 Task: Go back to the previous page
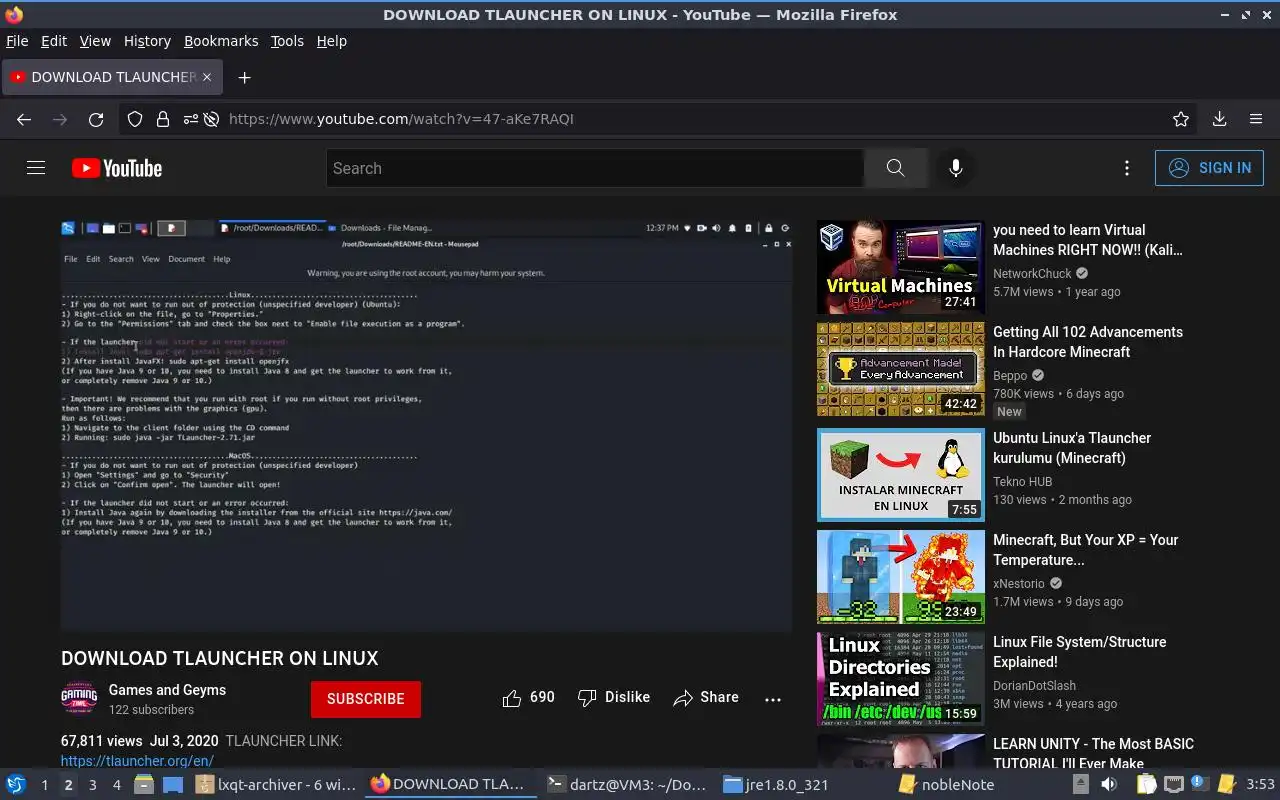click(24, 119)
